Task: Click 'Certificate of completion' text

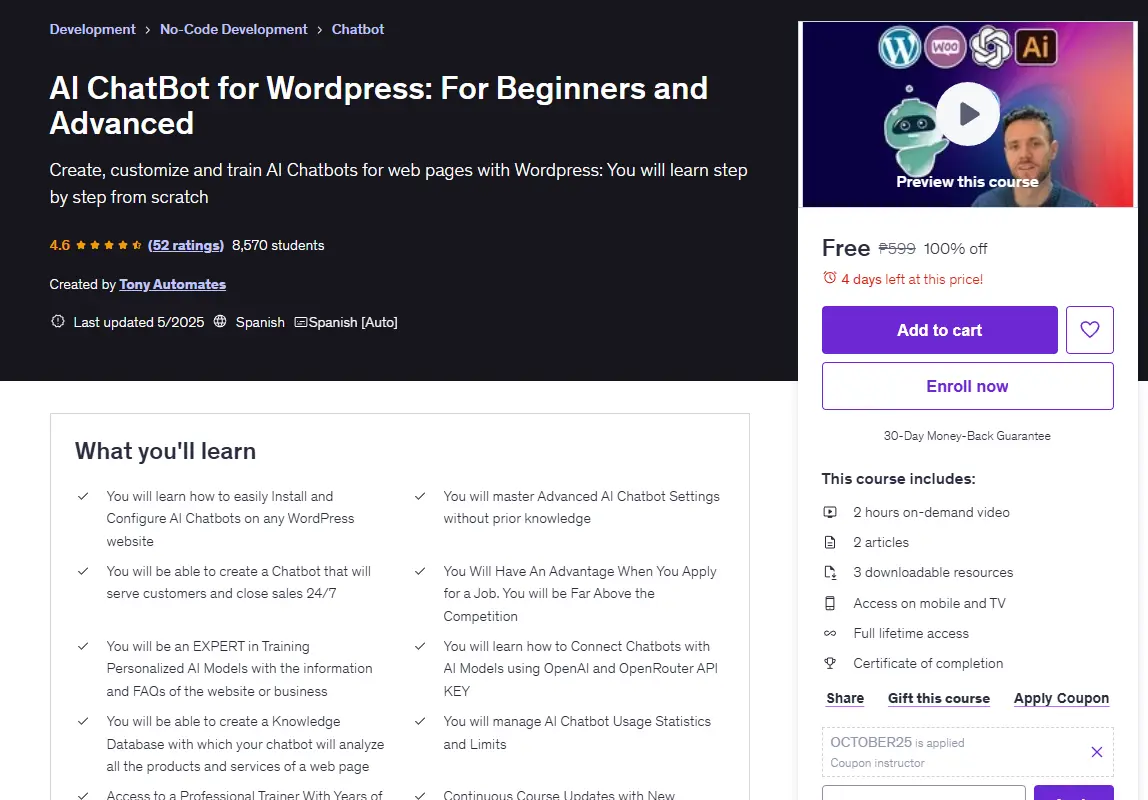Action: click(928, 663)
